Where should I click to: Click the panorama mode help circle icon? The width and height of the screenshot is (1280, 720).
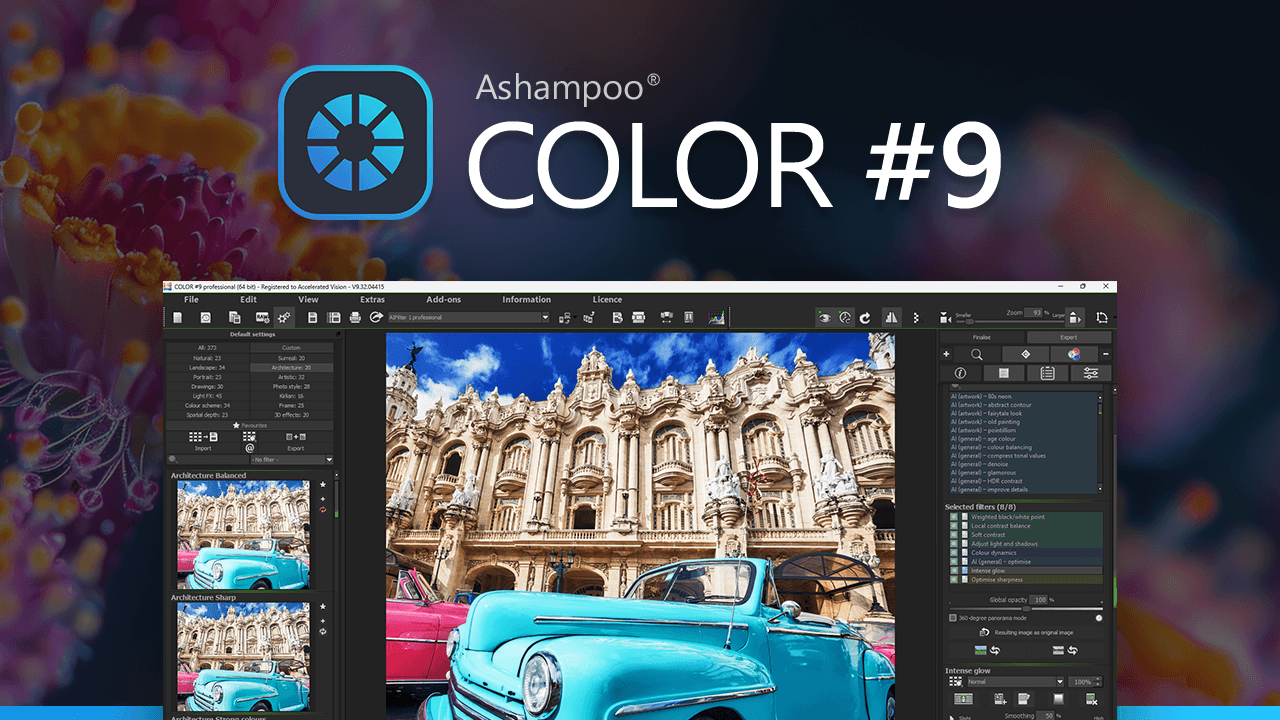click(x=1099, y=618)
